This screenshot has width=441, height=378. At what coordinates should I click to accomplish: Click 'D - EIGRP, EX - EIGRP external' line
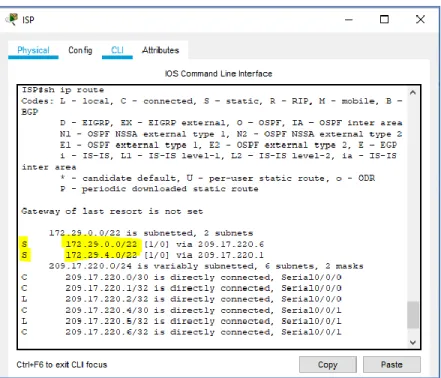231,123
